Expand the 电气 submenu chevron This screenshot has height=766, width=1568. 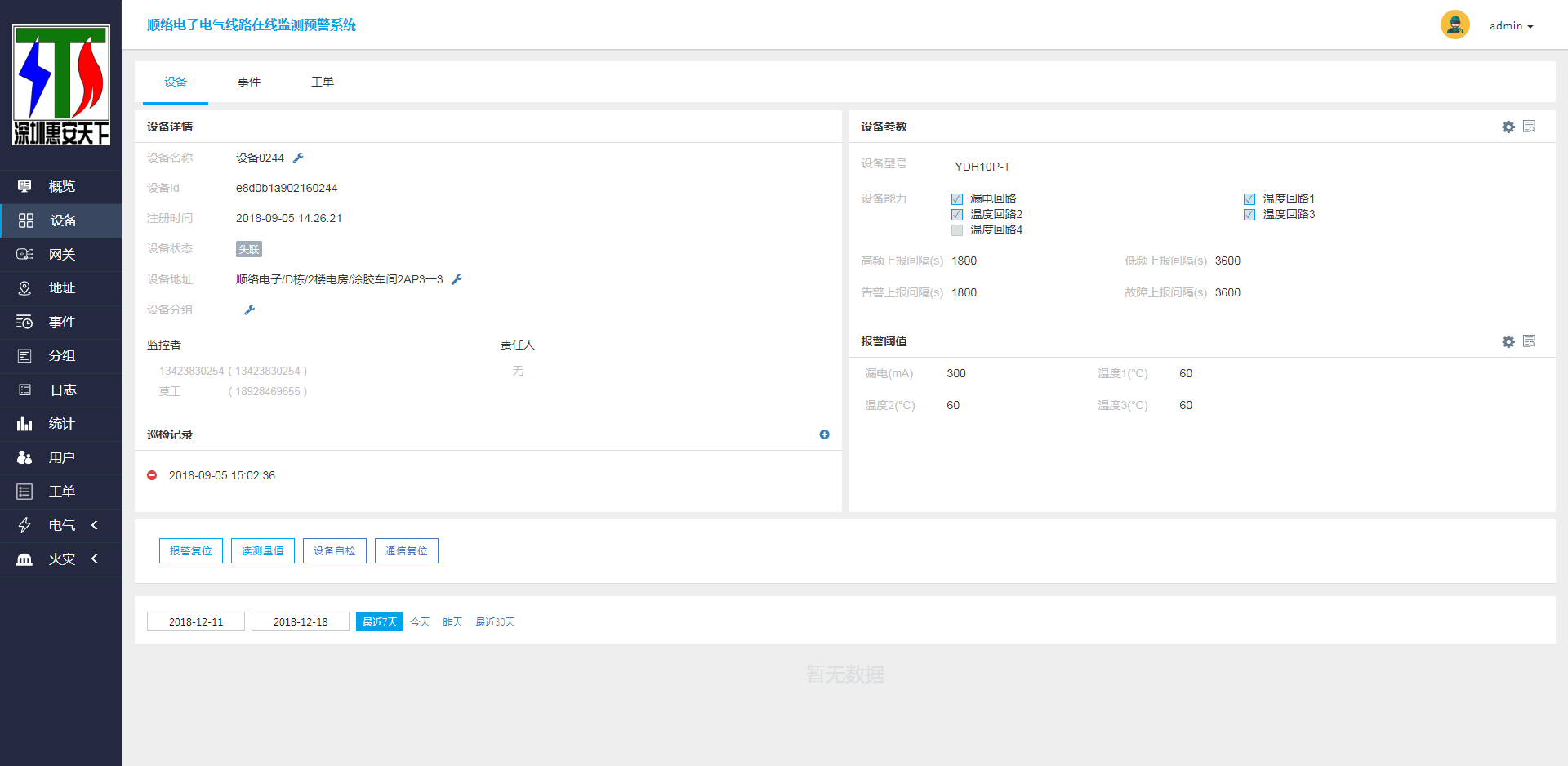click(95, 525)
